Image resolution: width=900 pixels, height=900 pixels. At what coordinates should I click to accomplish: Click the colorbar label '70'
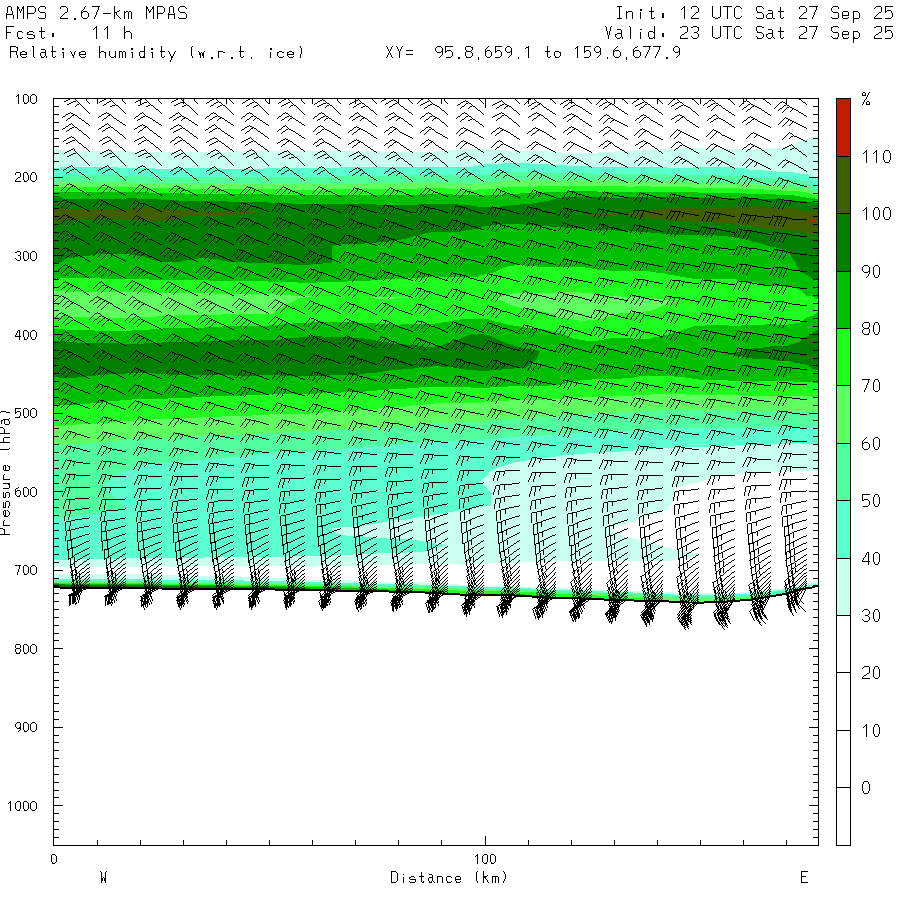pos(871,386)
